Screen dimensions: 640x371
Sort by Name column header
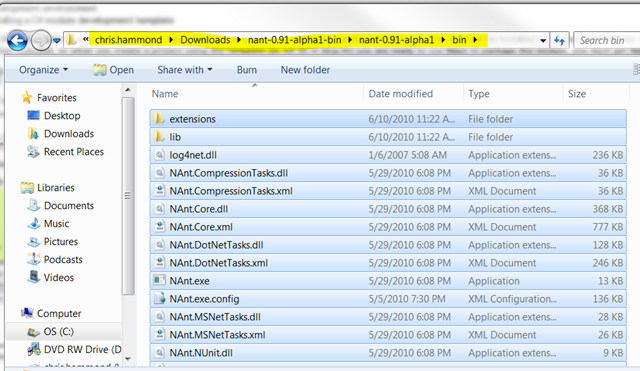pos(165,93)
